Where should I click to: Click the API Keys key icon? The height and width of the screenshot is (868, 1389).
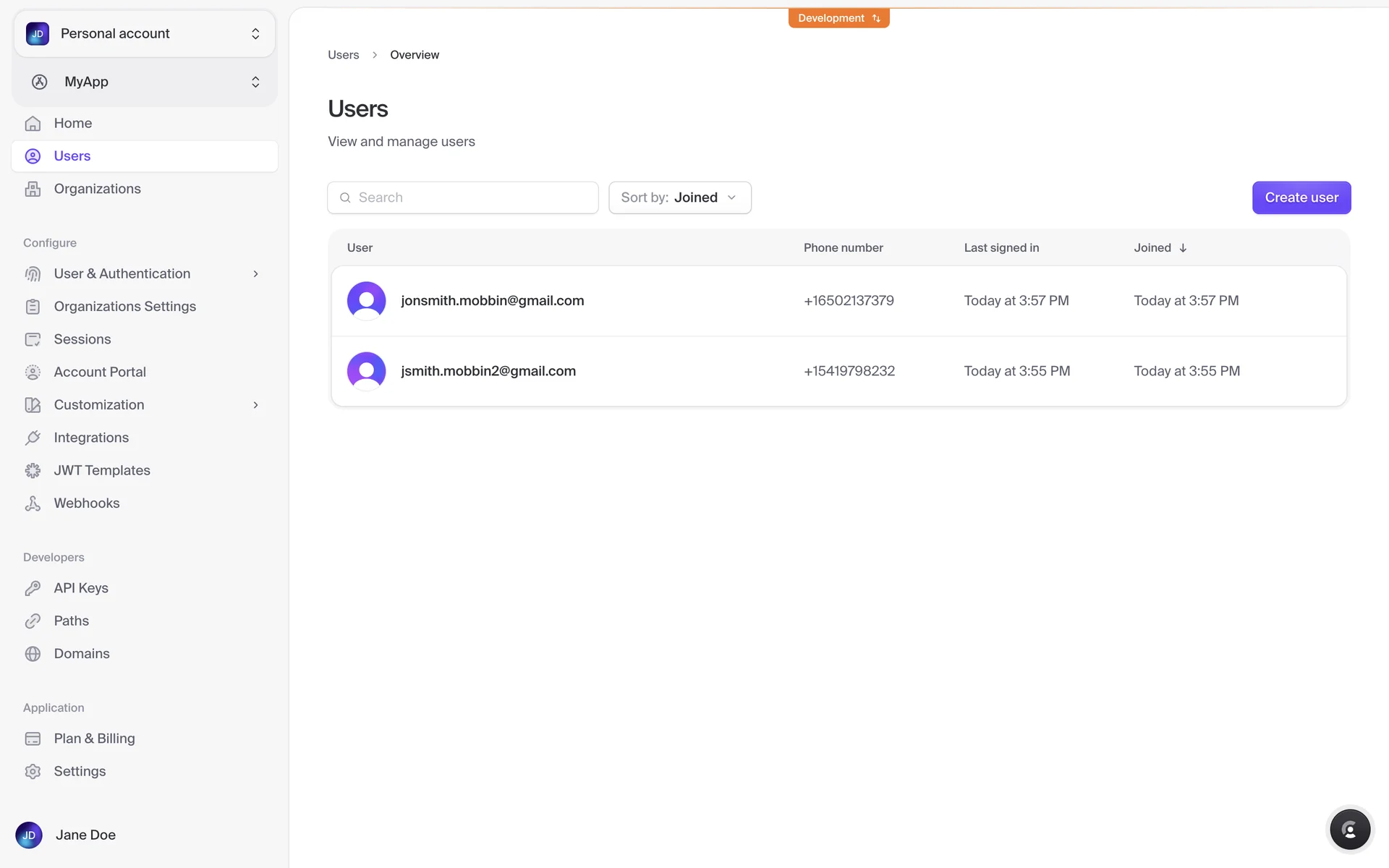pos(33,588)
